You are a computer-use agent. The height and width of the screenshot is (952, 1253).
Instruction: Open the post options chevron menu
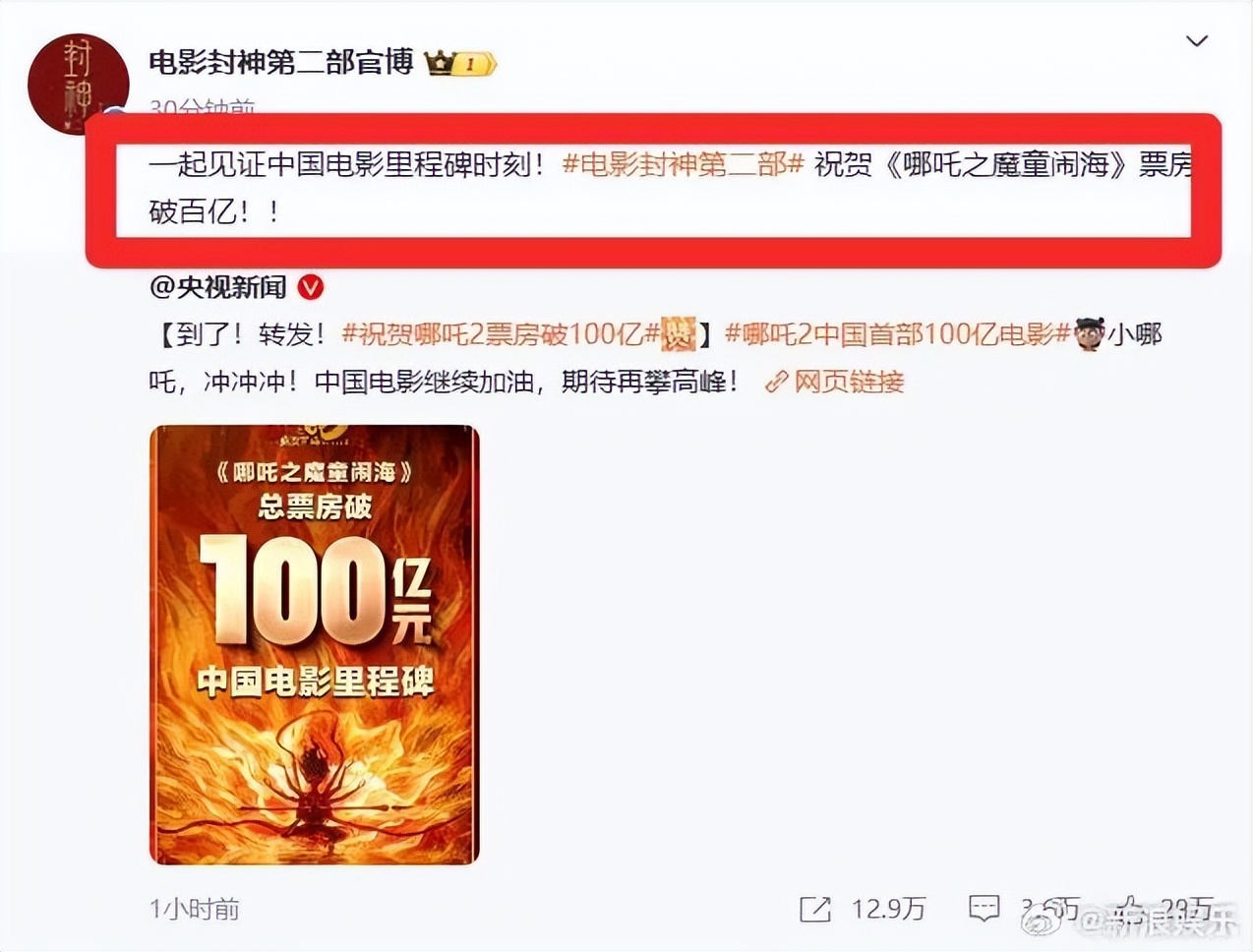[x=1196, y=41]
